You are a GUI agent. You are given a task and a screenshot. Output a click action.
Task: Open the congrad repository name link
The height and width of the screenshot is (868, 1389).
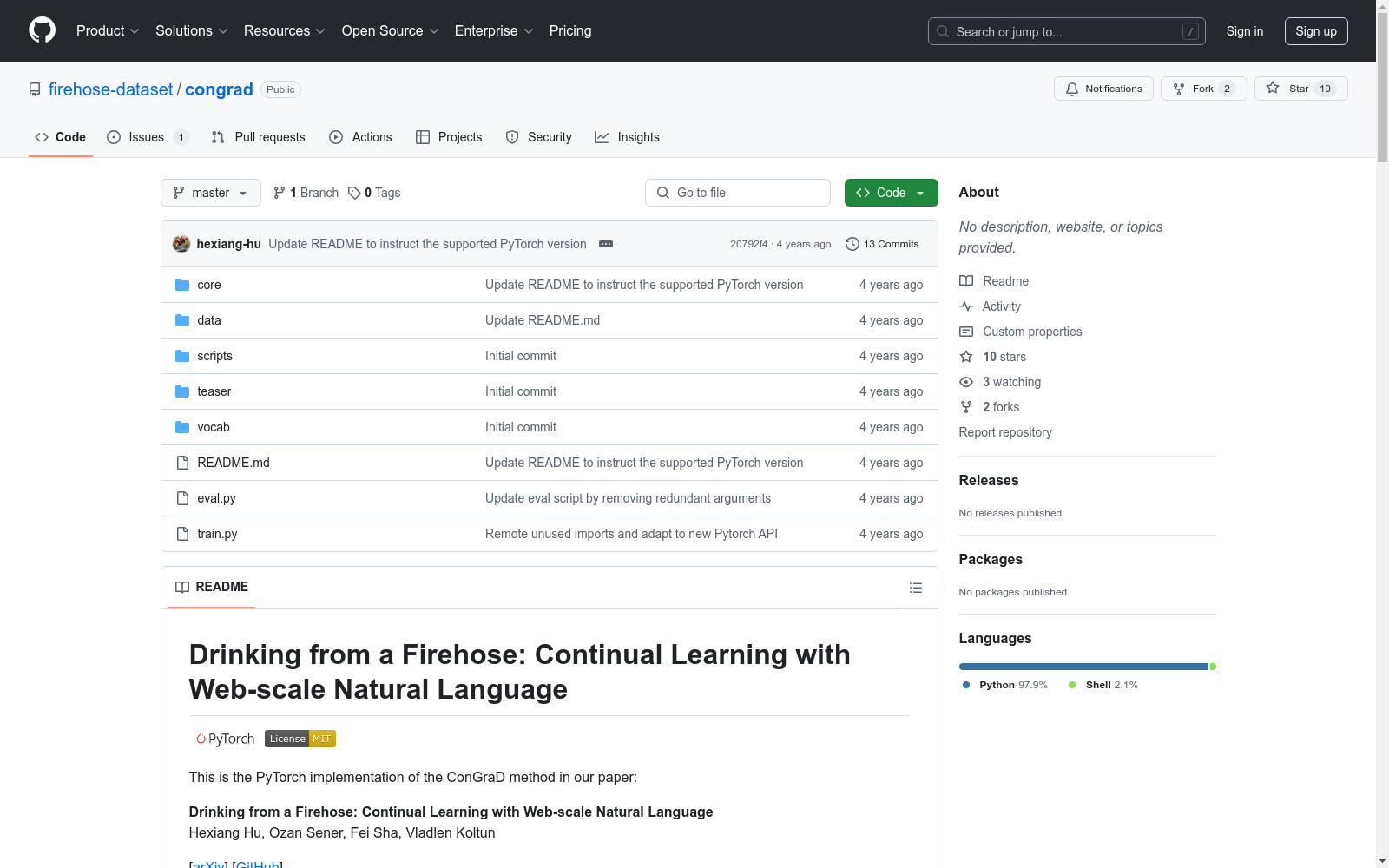click(219, 89)
